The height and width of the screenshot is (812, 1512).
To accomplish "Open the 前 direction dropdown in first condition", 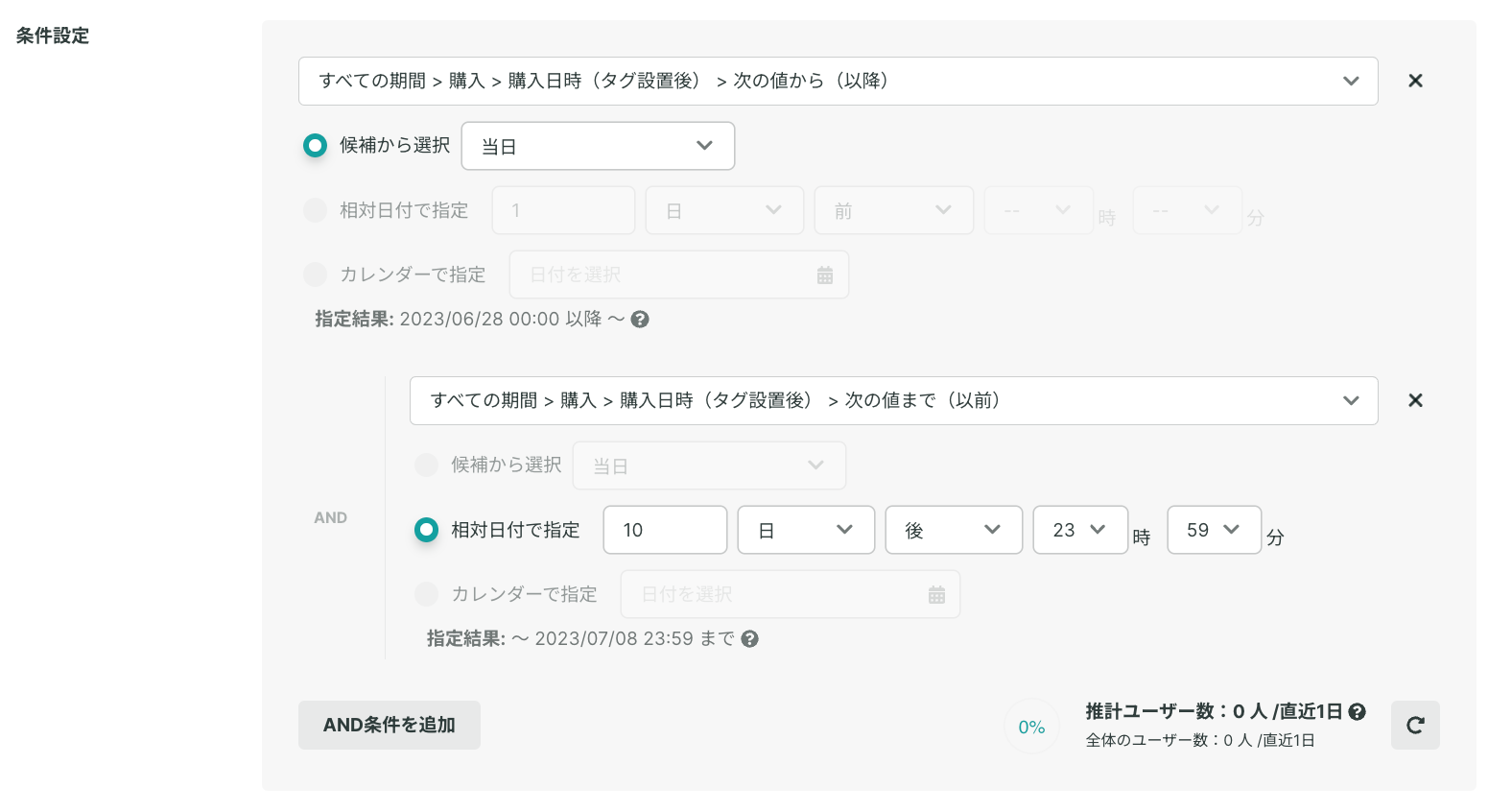I will pos(894,210).
